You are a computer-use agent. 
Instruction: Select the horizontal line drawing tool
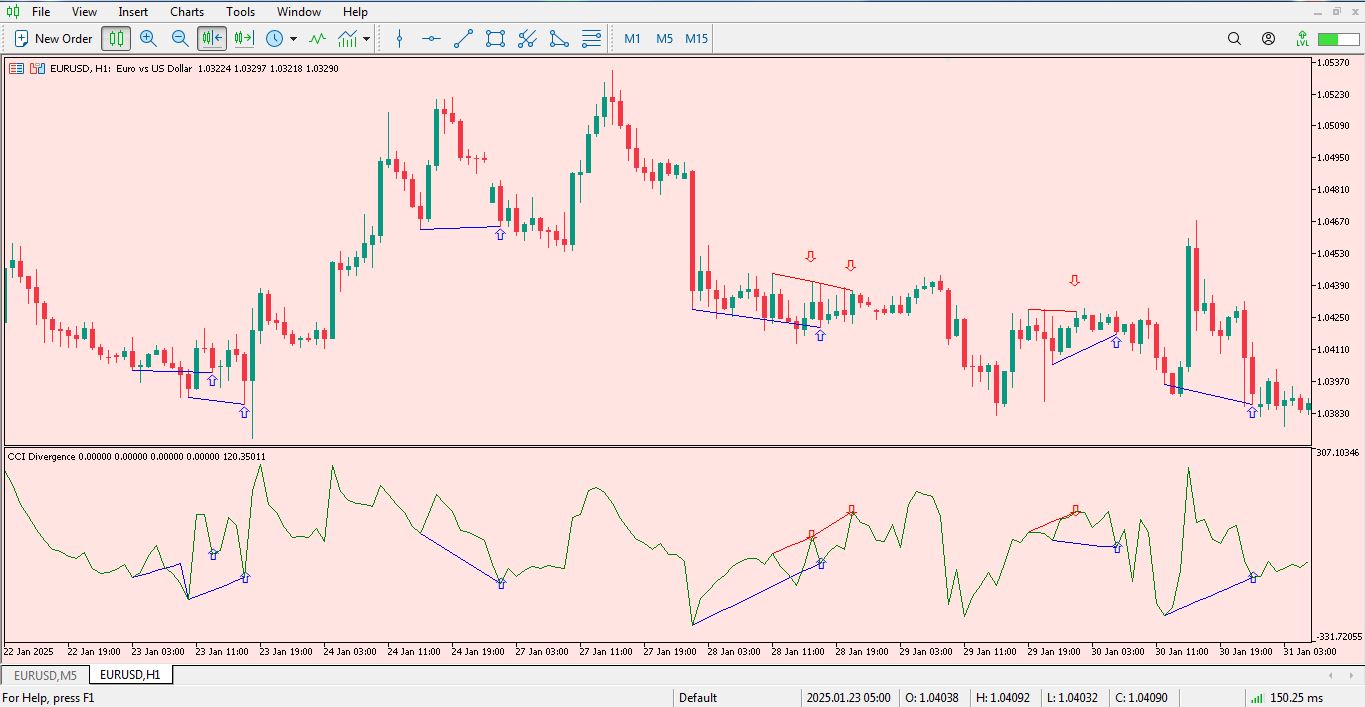click(431, 39)
